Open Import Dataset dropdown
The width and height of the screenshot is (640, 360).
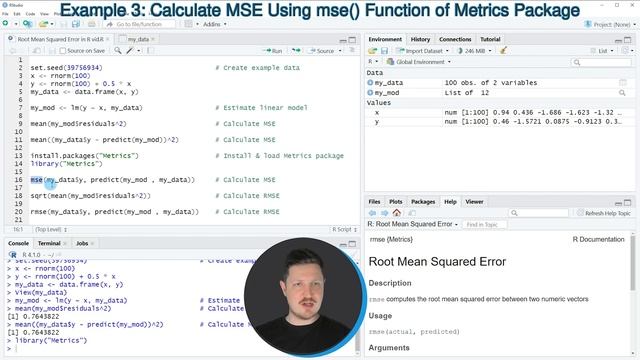423,51
